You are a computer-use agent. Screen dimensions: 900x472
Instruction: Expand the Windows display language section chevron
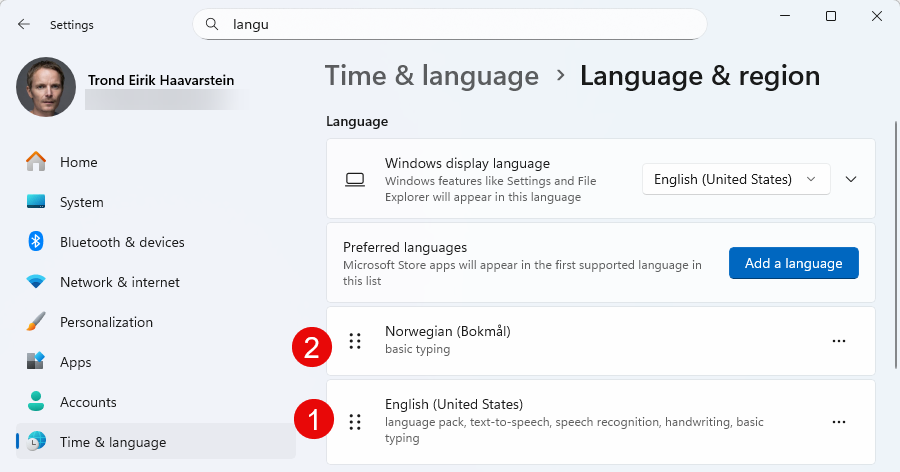(x=851, y=179)
